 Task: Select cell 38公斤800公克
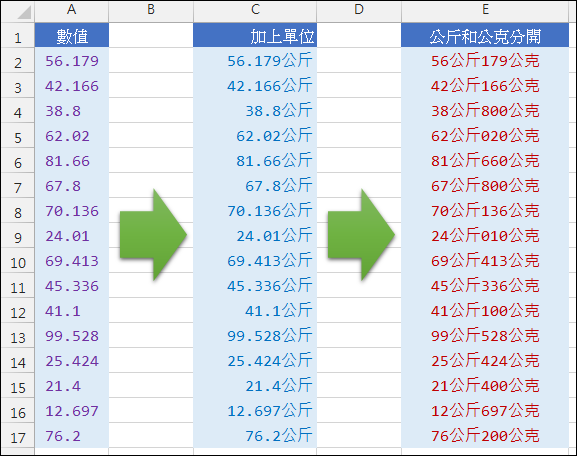(485, 110)
